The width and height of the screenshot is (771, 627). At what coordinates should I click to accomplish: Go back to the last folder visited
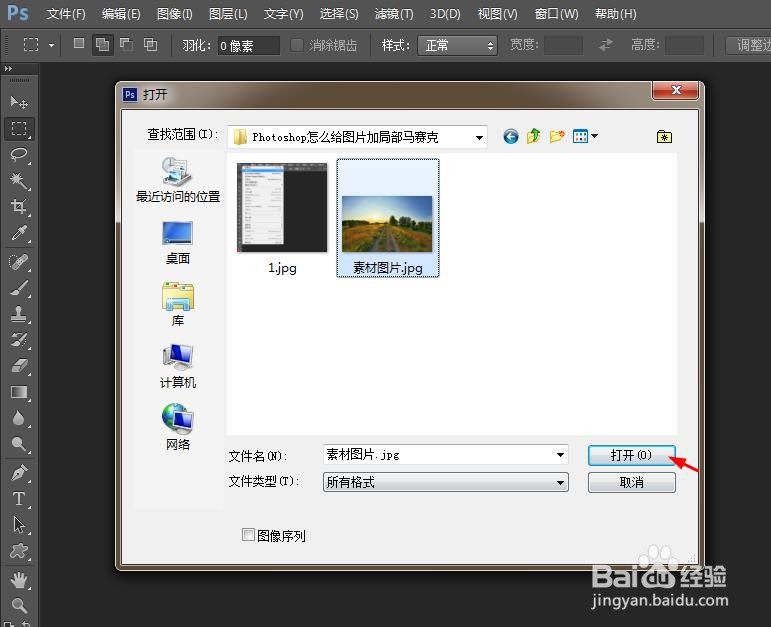pos(510,136)
